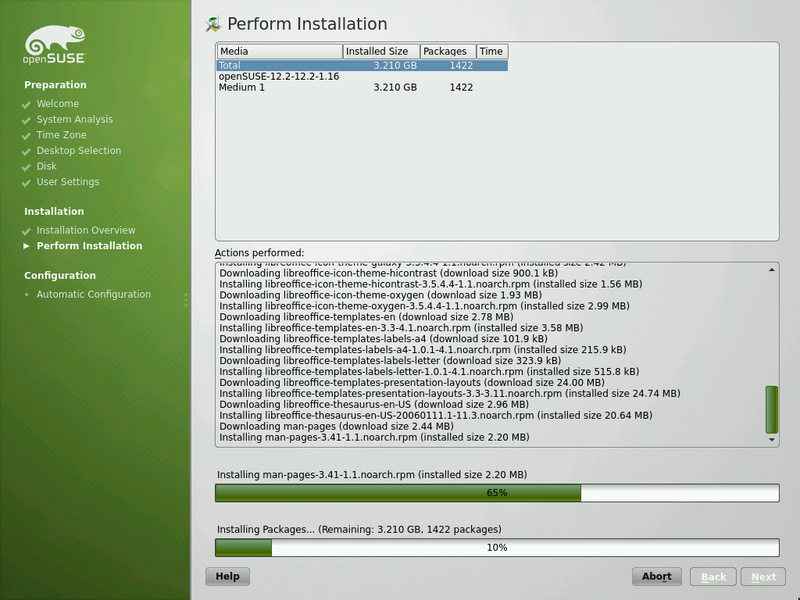Select the Medium 1 row
Viewport: 800px width, 600px height.
tap(362, 87)
